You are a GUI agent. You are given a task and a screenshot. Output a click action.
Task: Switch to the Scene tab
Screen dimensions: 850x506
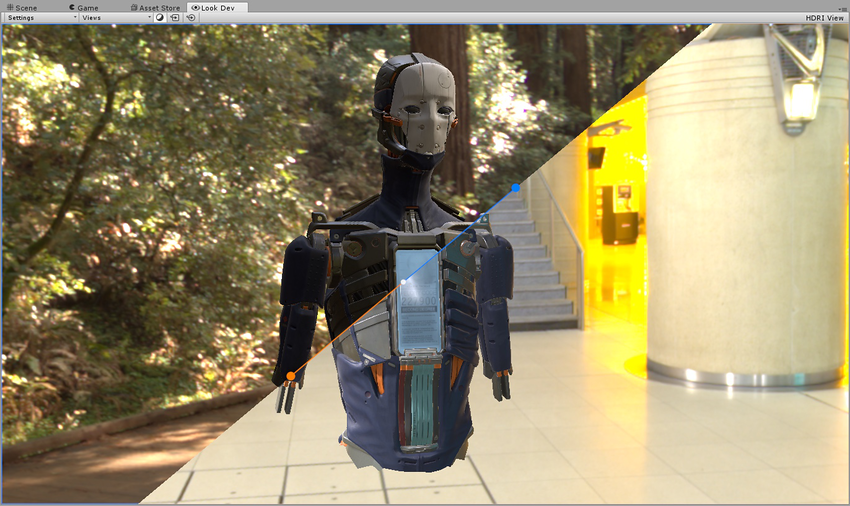click(x=21, y=7)
